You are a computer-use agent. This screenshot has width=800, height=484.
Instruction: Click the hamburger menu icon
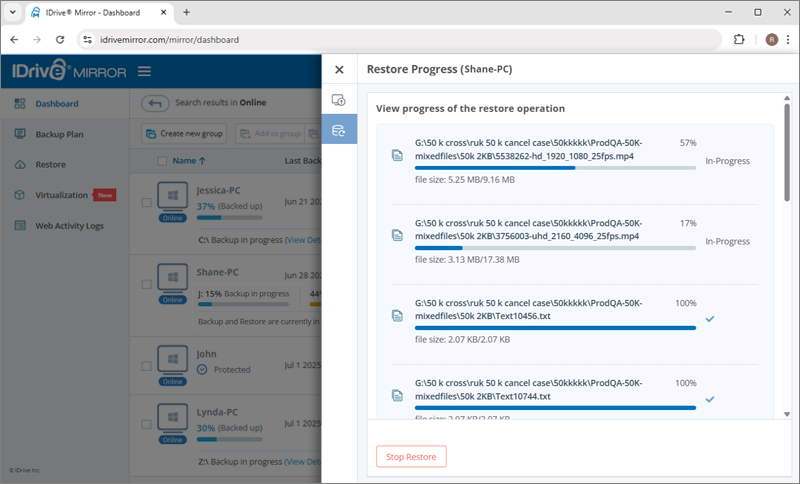(x=145, y=71)
